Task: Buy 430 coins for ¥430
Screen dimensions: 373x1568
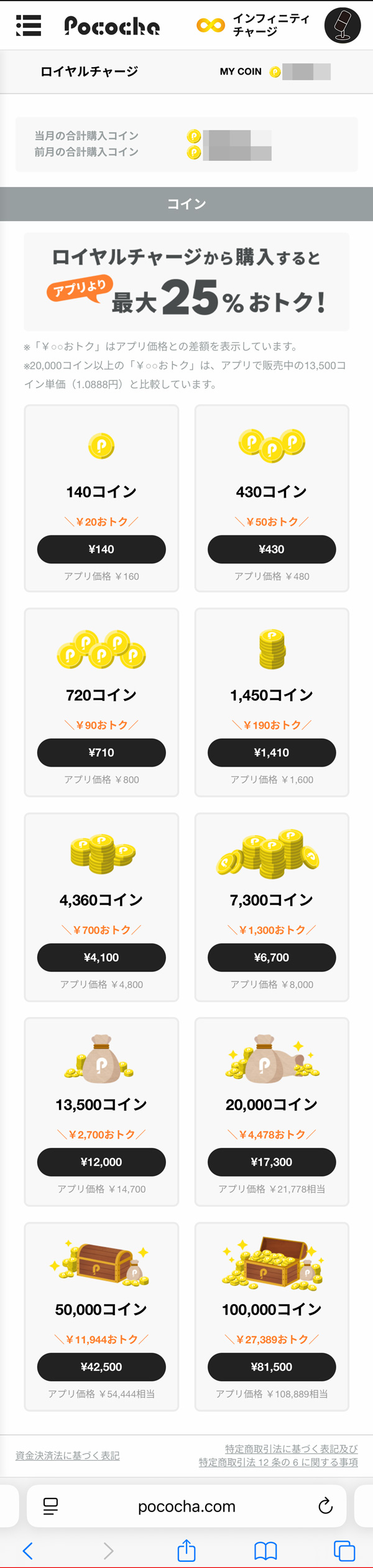Action: tap(272, 549)
